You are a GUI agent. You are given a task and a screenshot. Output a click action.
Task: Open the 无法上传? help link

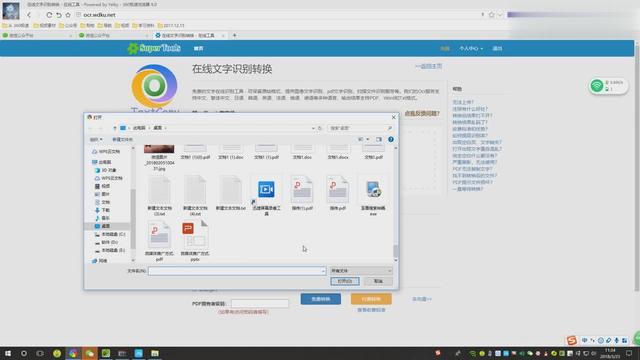(x=463, y=102)
